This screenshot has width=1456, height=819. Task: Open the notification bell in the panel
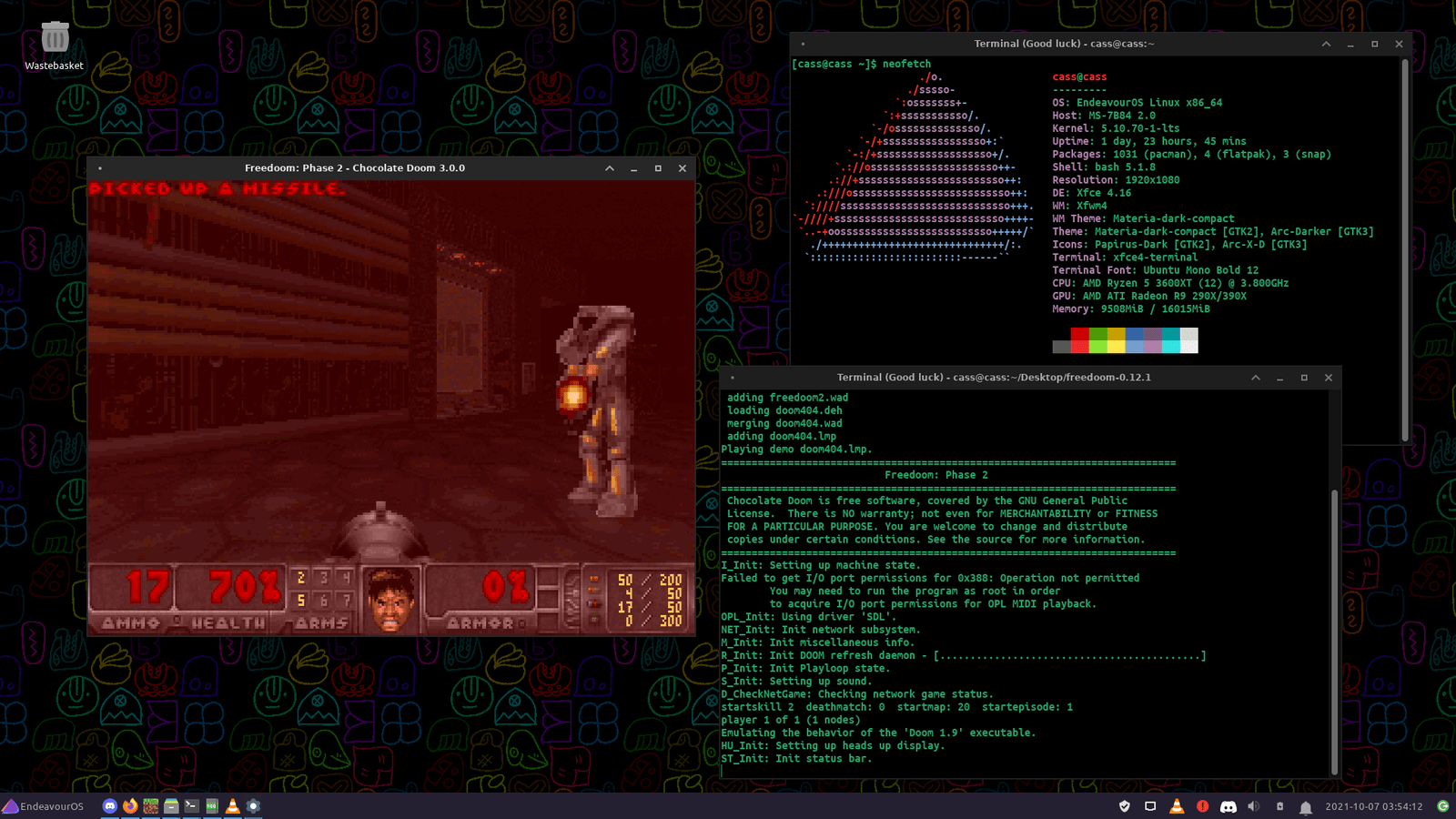click(x=1305, y=807)
